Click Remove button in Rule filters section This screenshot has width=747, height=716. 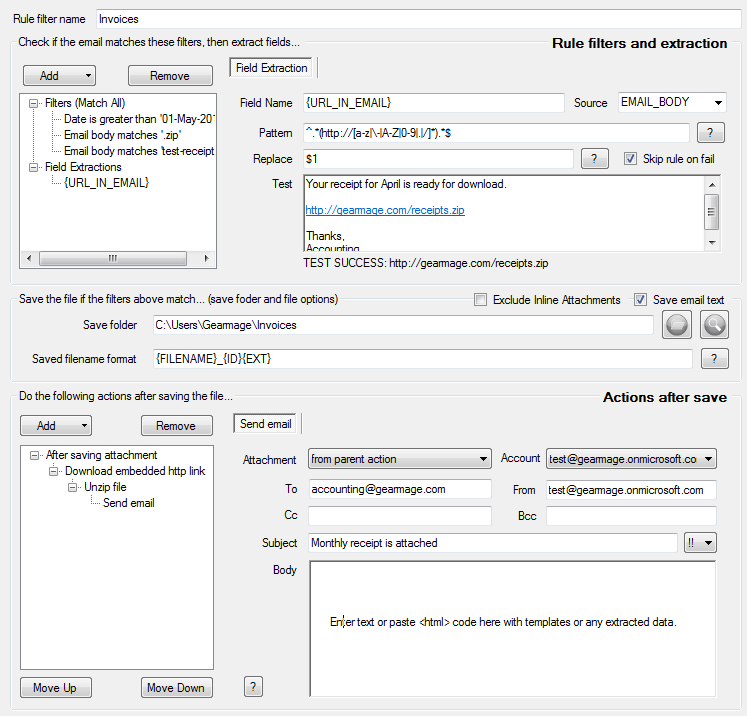(170, 76)
